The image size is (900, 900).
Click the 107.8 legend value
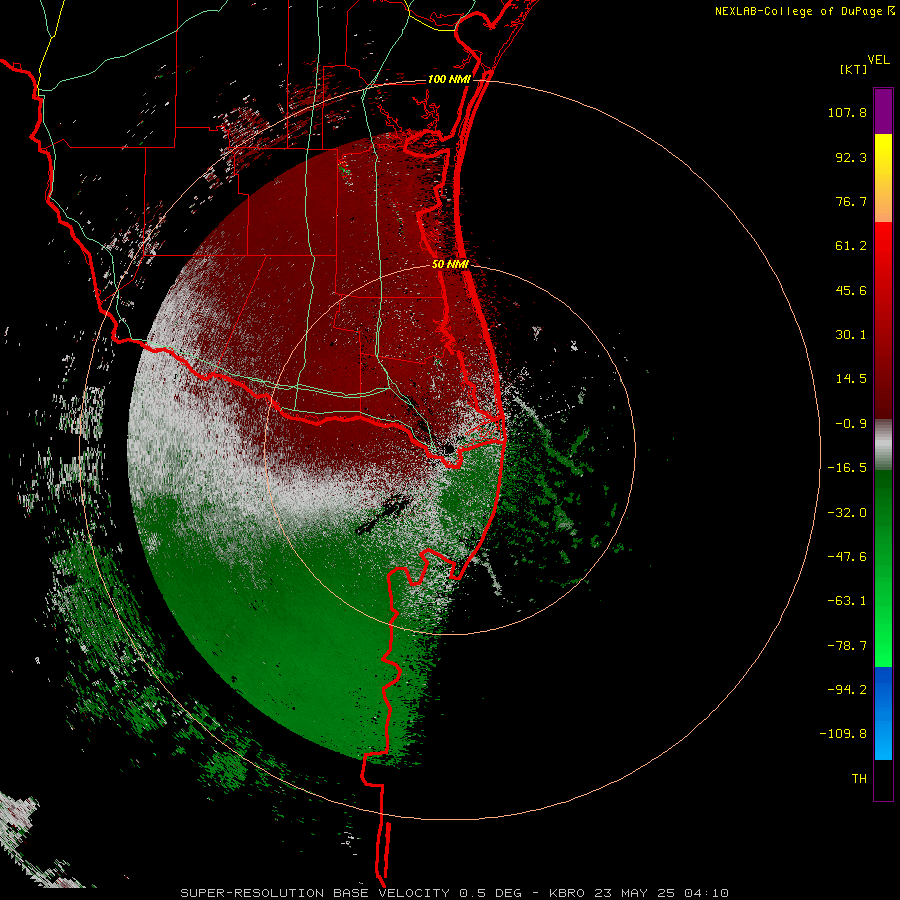847,112
